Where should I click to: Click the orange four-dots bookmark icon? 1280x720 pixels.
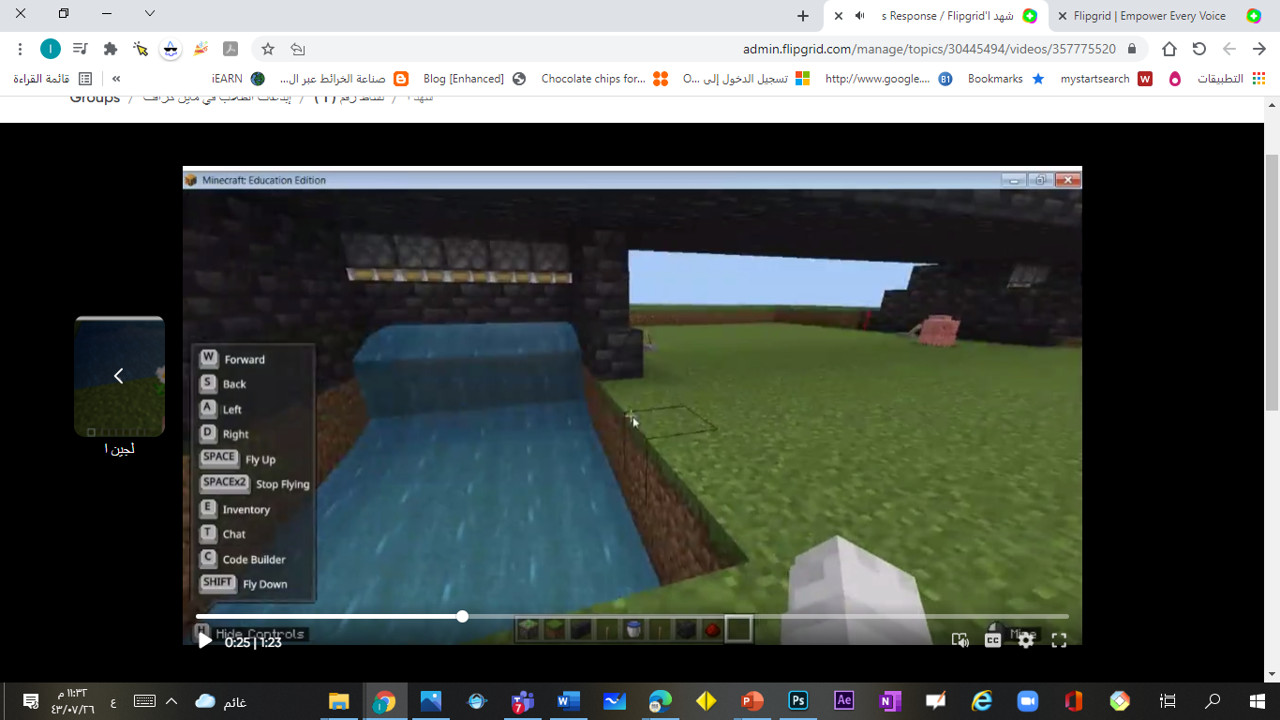point(660,78)
